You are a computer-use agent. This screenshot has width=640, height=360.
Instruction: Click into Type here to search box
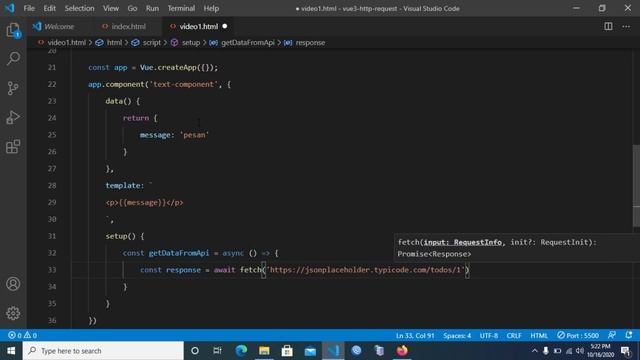click(103, 351)
